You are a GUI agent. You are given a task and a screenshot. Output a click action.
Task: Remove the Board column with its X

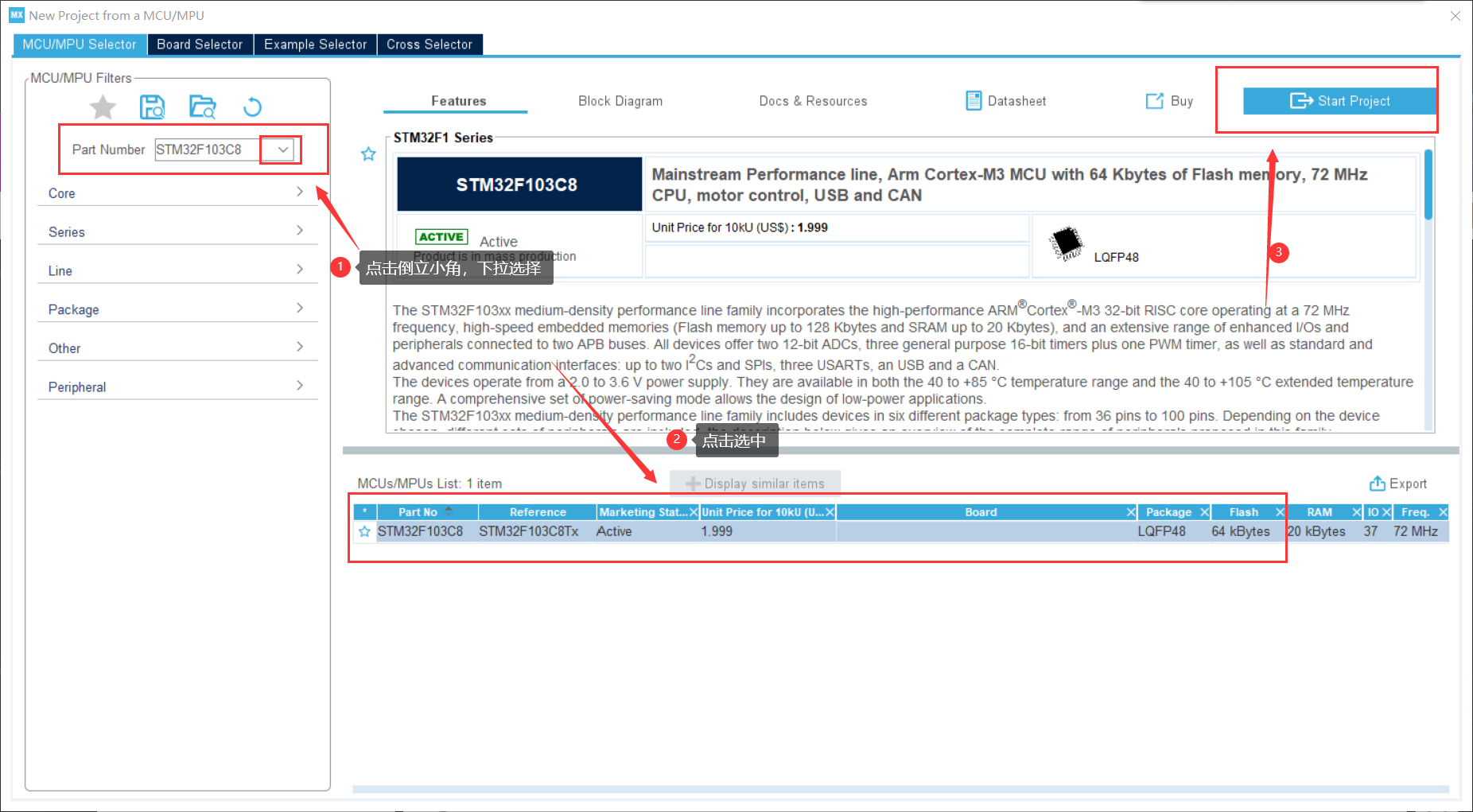point(1131,512)
